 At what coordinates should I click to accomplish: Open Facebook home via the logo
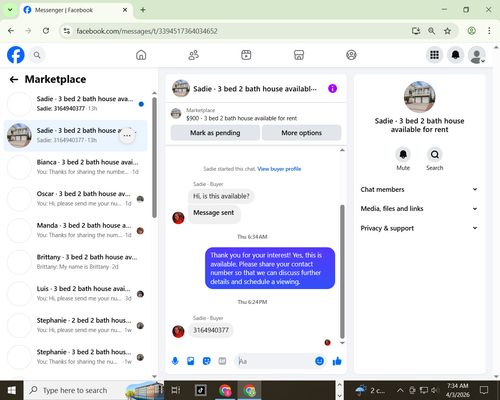click(16, 55)
